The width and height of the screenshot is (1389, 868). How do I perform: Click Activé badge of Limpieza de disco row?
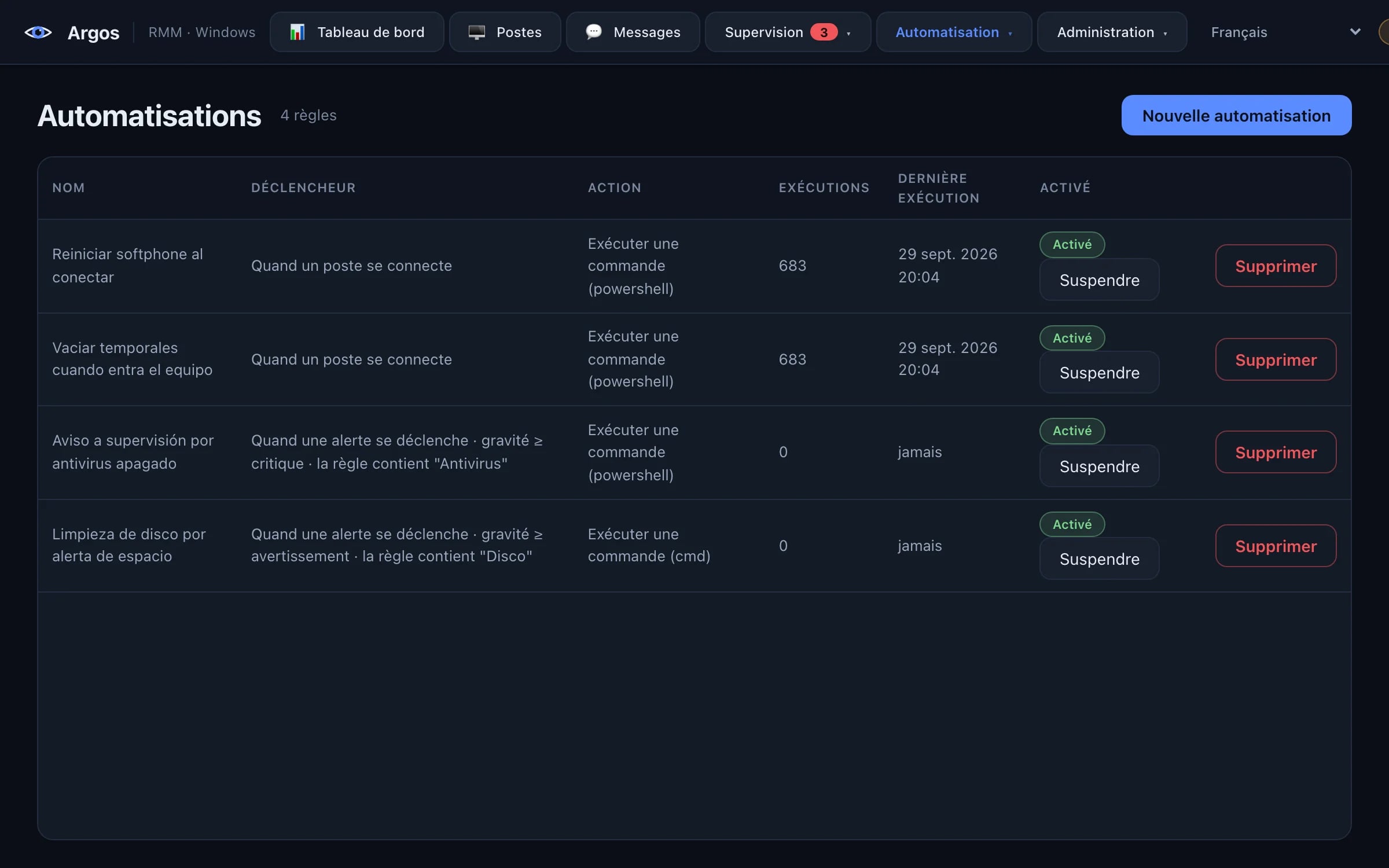(x=1072, y=525)
